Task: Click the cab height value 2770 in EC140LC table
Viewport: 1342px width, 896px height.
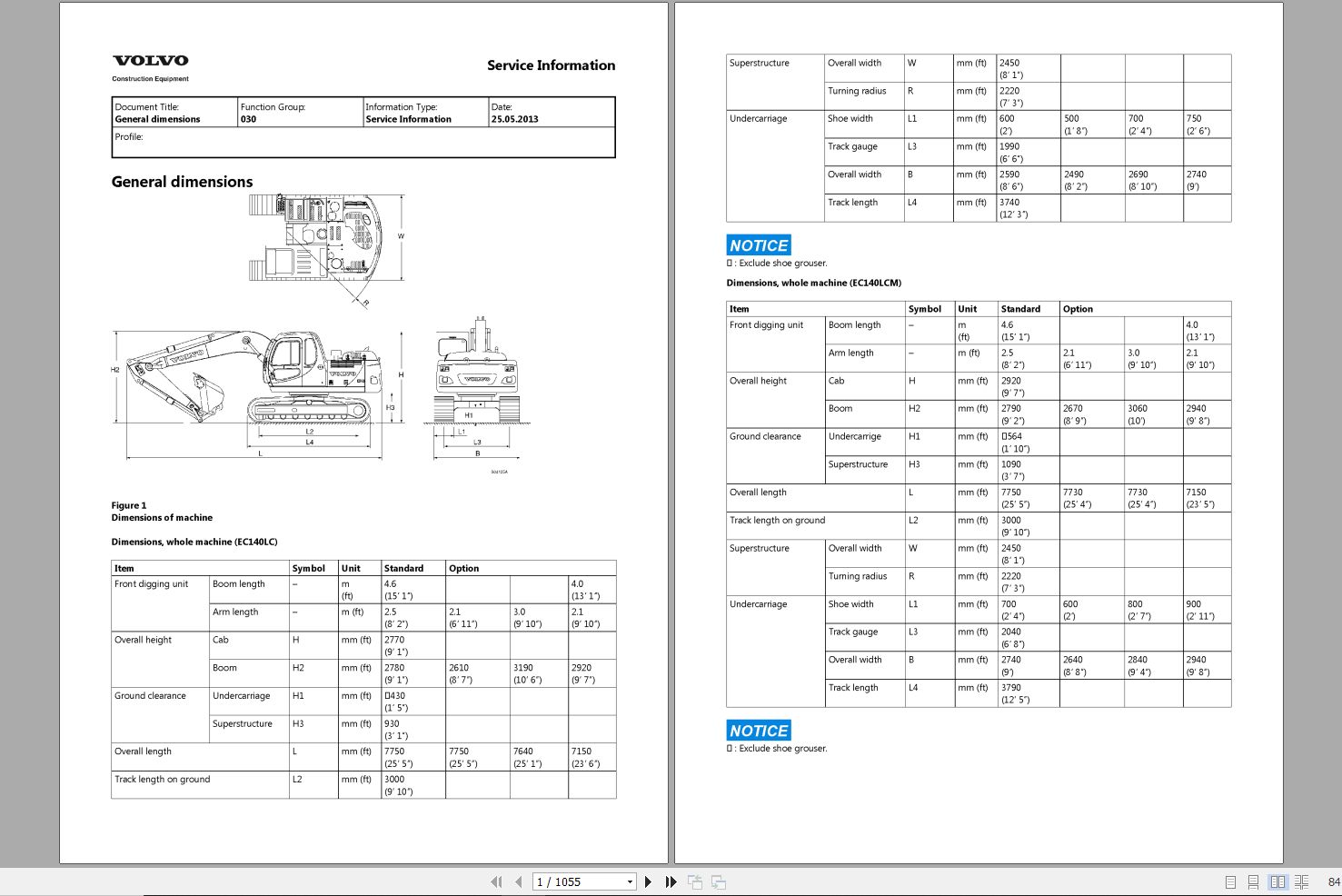Action: 394,640
